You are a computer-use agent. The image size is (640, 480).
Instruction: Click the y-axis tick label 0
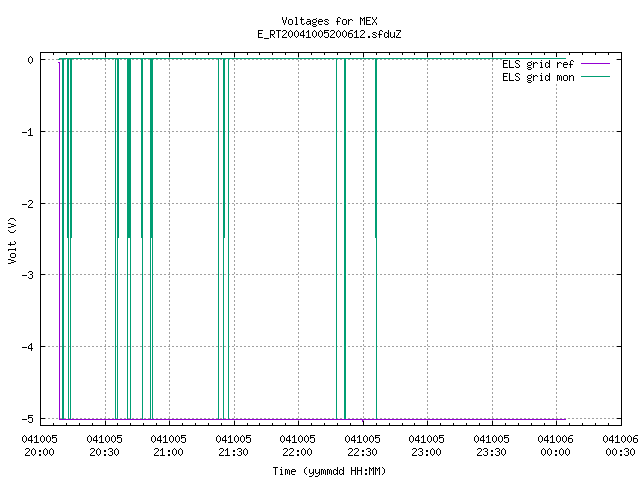[30, 60]
